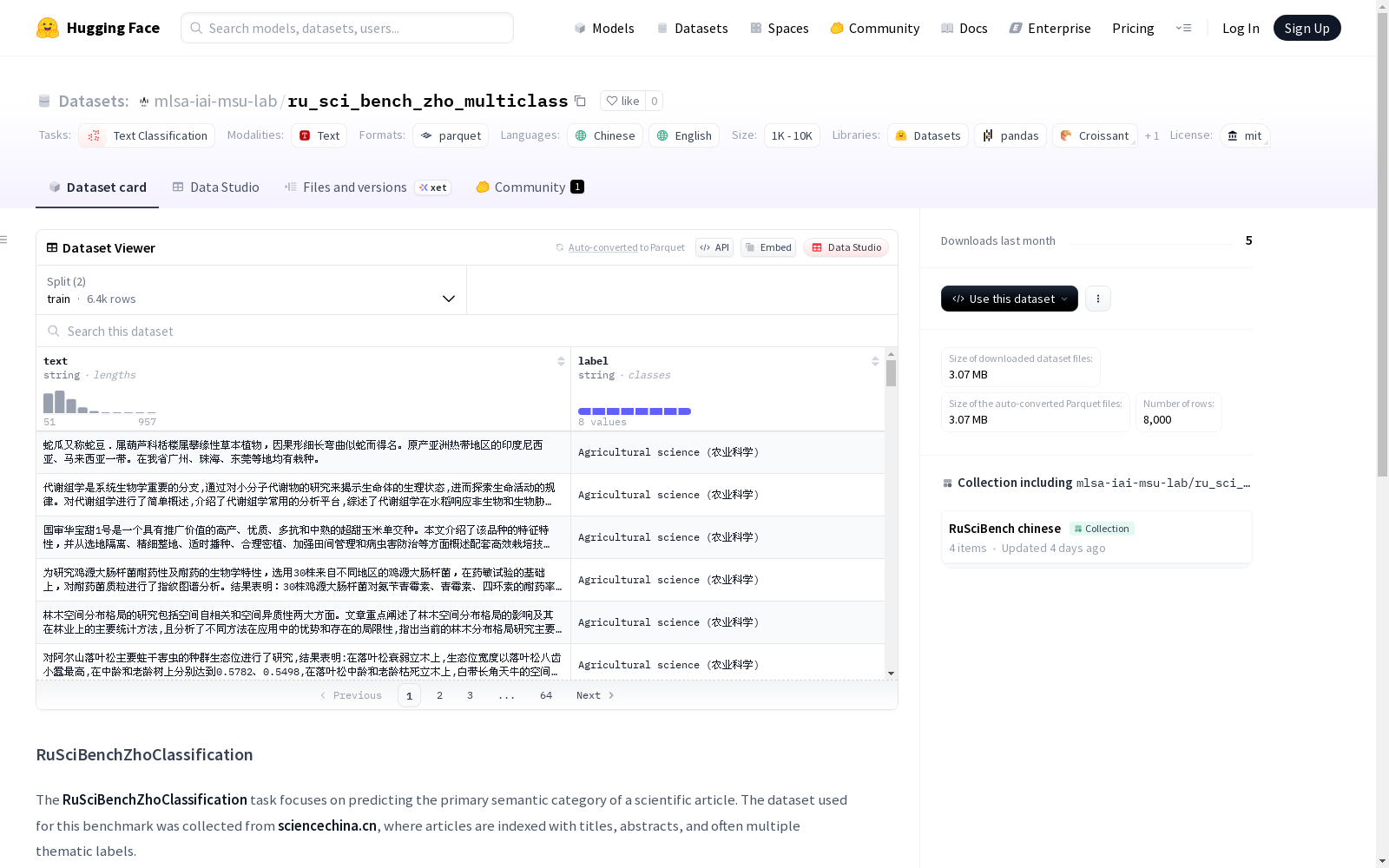Image resolution: width=1389 pixels, height=868 pixels.
Task: Click the Previous page button
Action: 351,695
